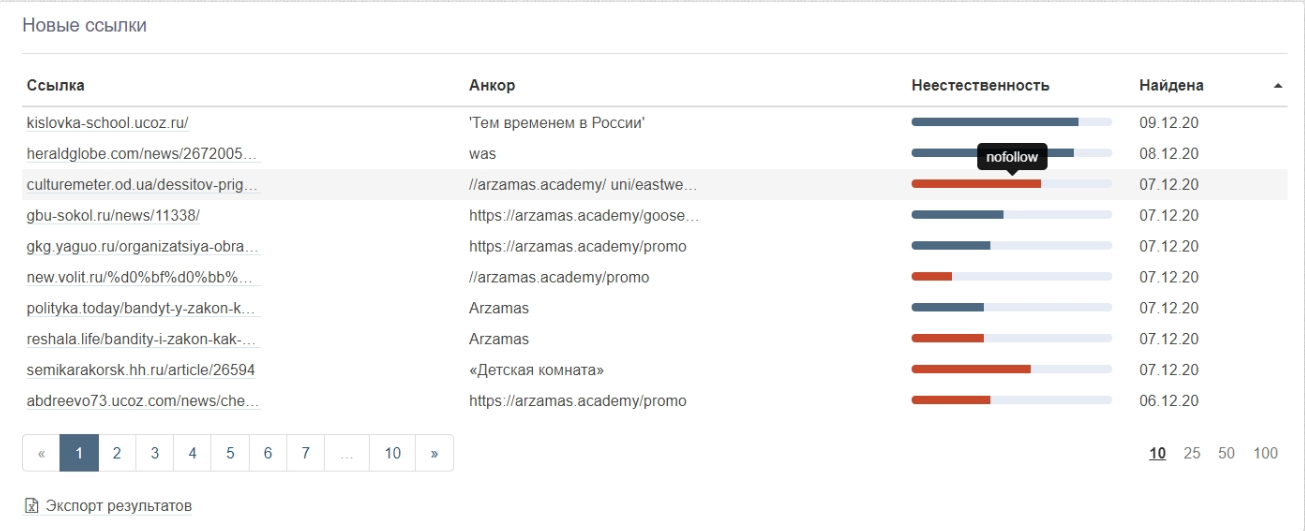Open pagination page 2
Screen dimensions: 1305x531
point(117,453)
